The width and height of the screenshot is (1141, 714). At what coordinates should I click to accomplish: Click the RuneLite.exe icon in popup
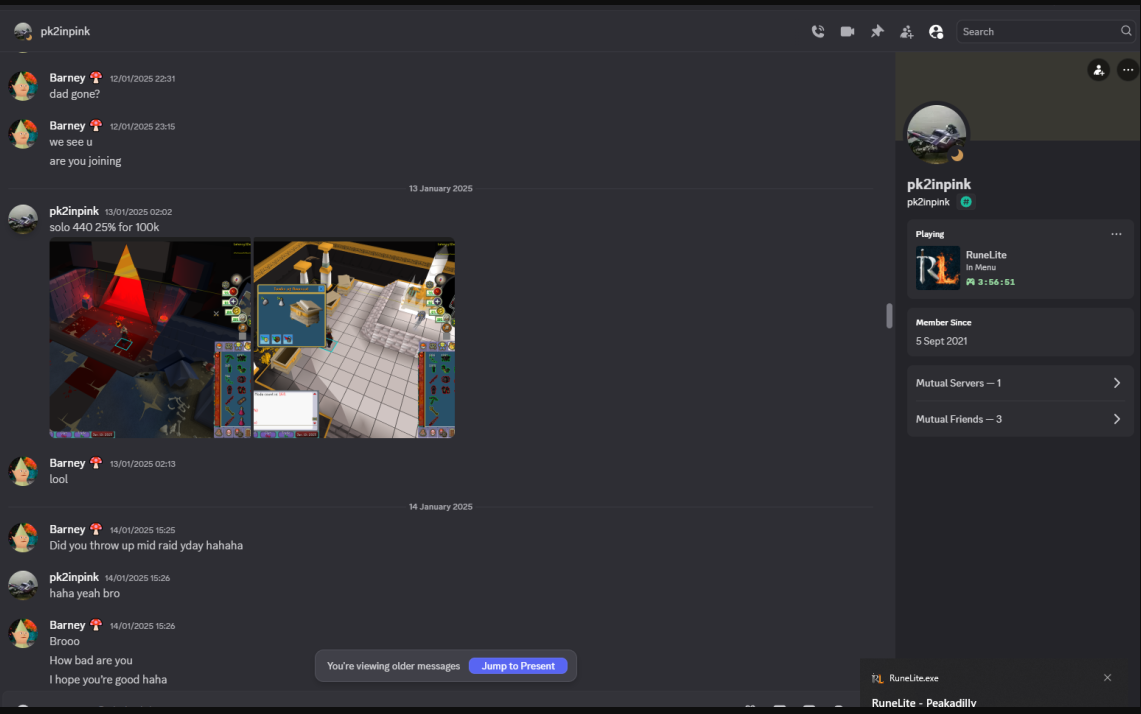point(878,678)
